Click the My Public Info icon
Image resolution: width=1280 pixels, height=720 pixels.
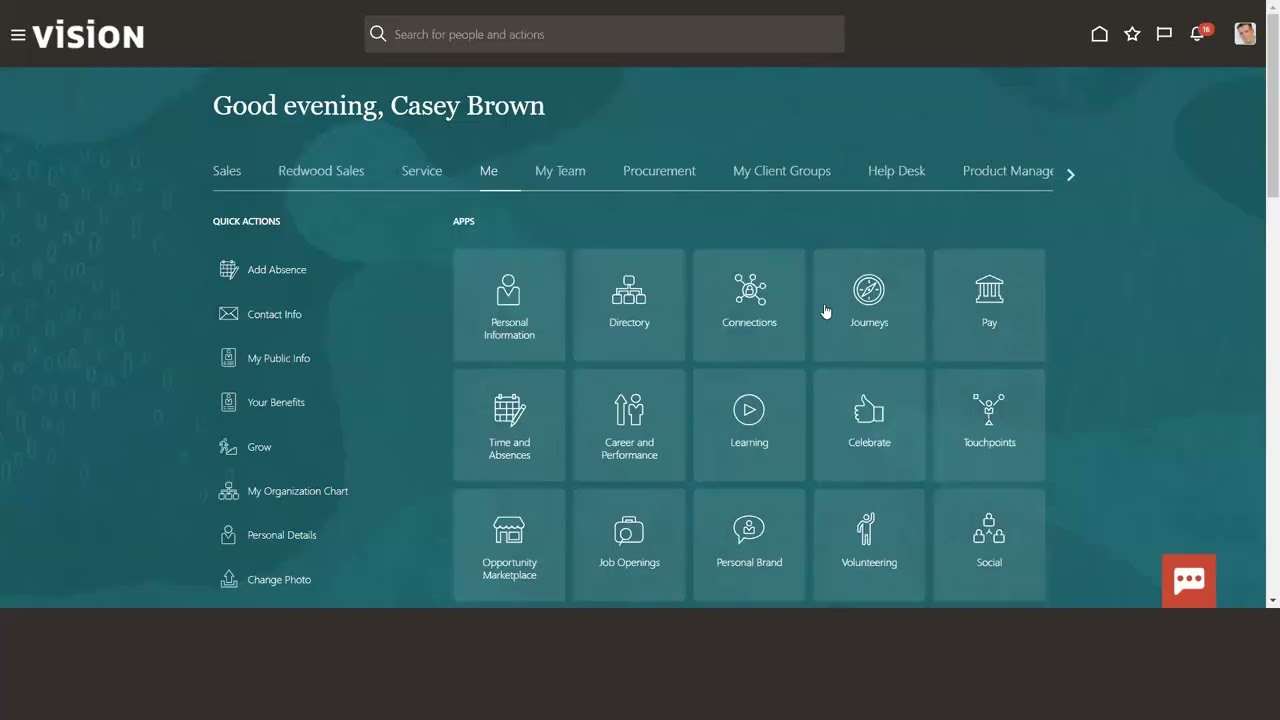pos(228,358)
